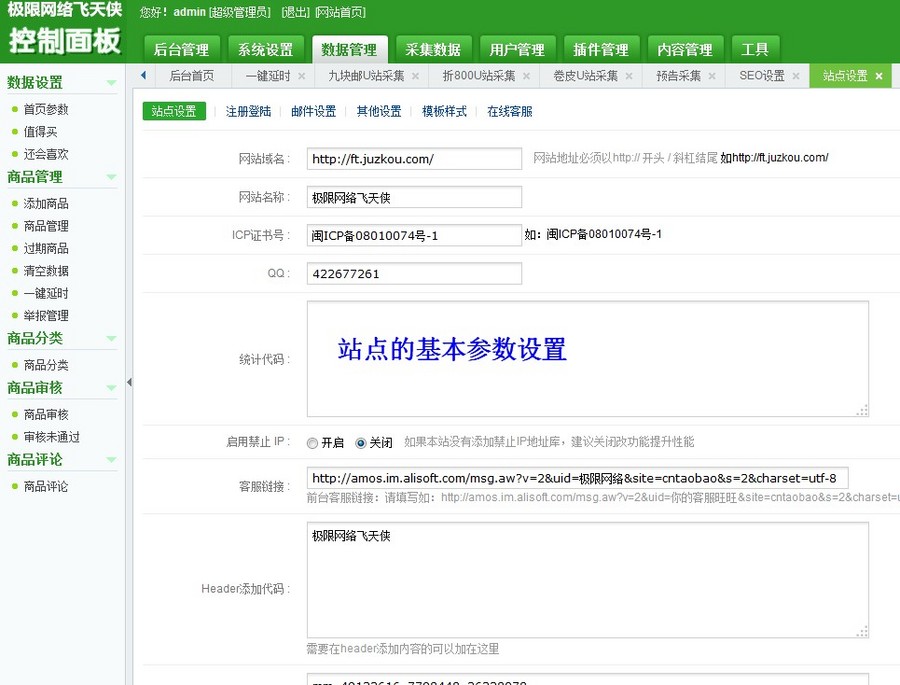Collapse the sidebar using the left-edge arrow handle

tap(129, 382)
